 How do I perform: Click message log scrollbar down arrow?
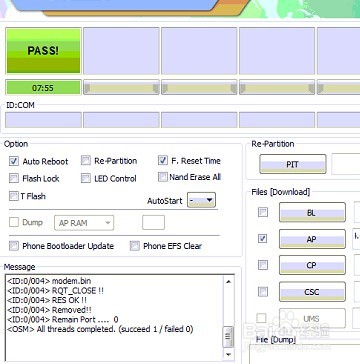tap(228, 354)
